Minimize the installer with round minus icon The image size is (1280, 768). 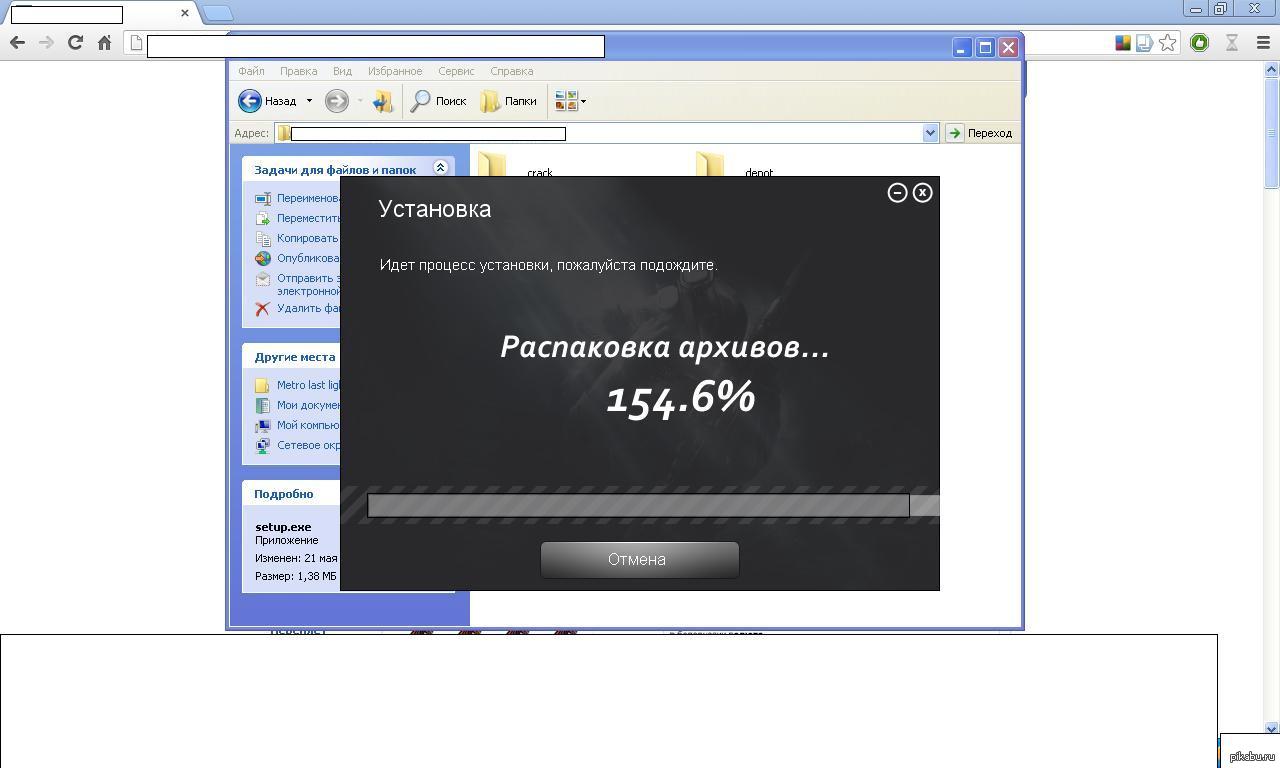[x=897, y=193]
